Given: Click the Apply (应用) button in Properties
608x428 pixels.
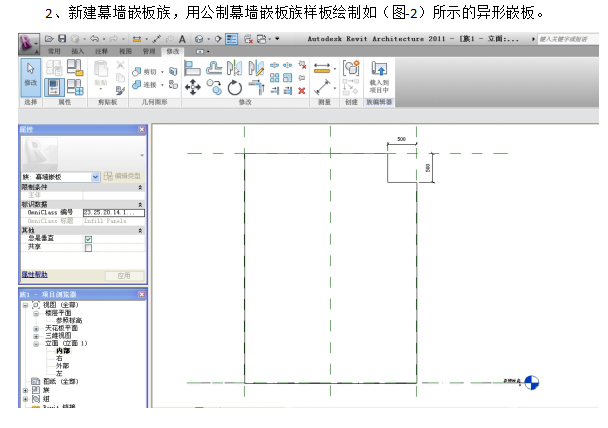Looking at the screenshot, I should coord(123,275).
